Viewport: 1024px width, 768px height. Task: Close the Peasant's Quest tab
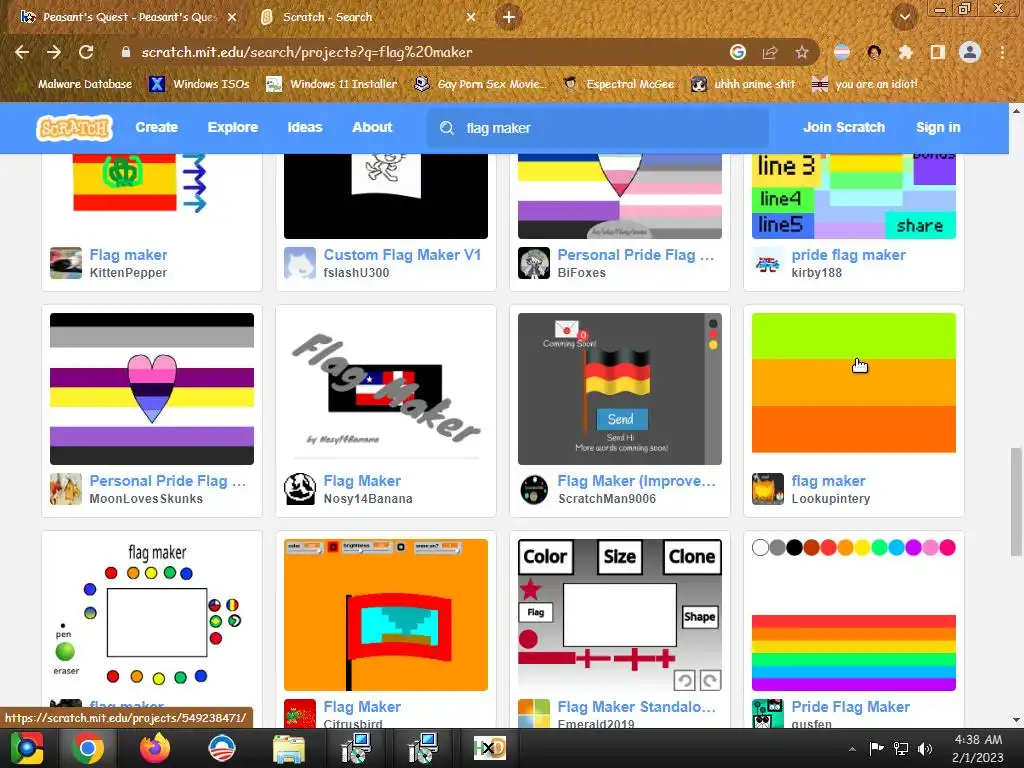tap(232, 18)
